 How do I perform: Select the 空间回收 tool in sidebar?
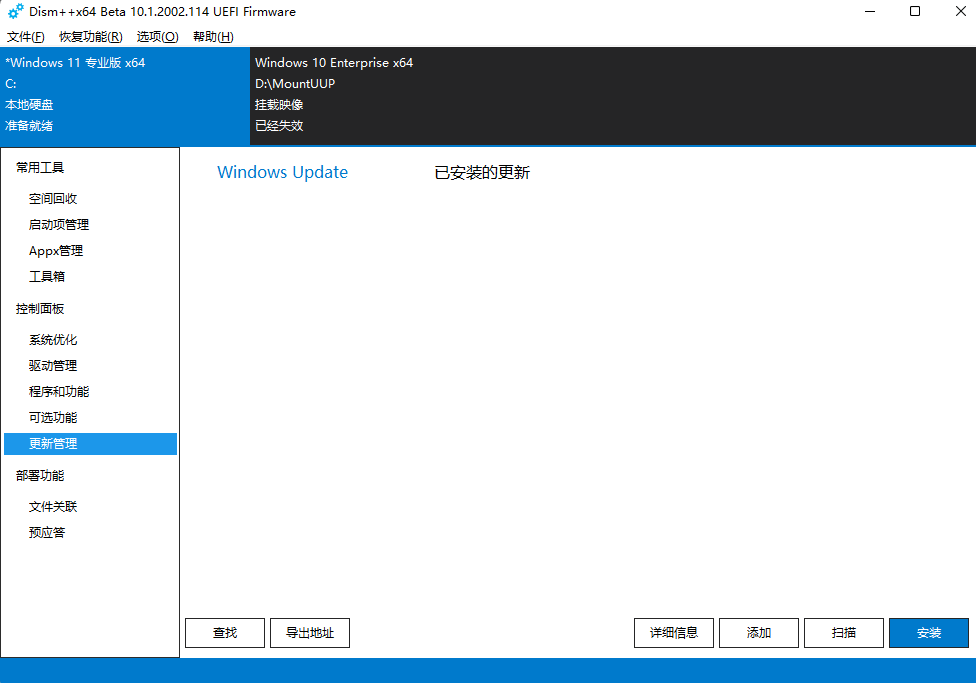click(55, 198)
